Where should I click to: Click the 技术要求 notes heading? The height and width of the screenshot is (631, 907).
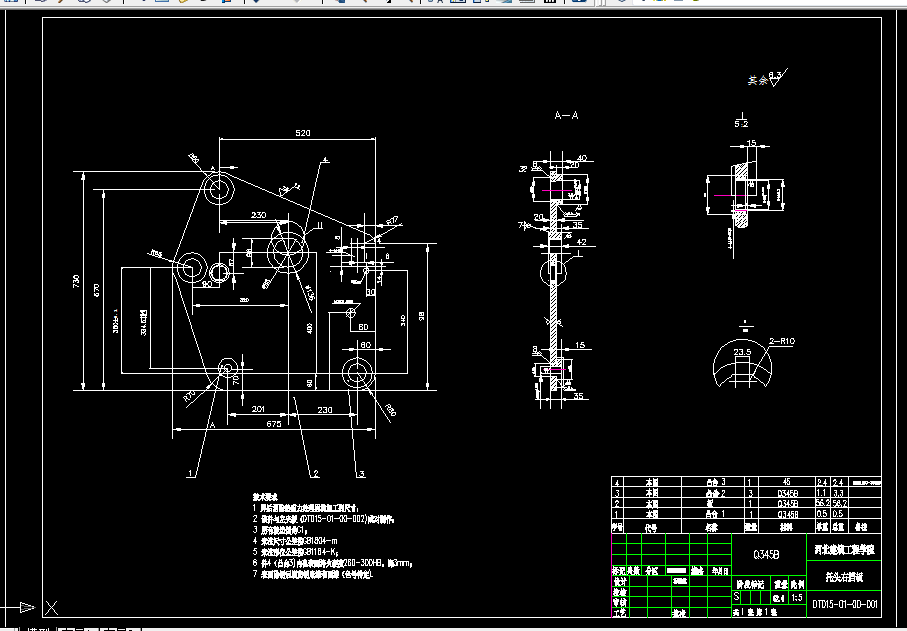(265, 497)
